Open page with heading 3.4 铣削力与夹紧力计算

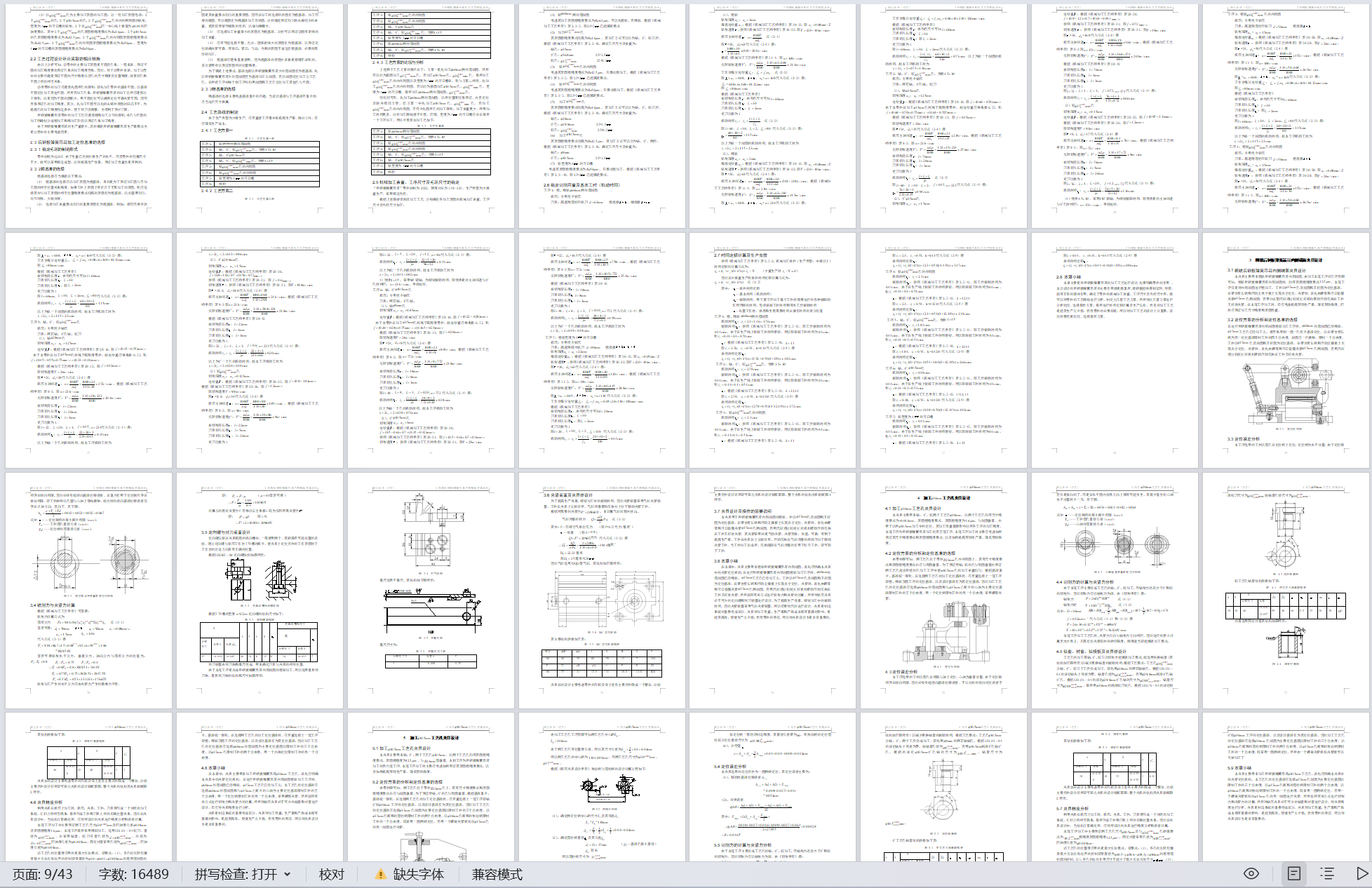(88, 591)
